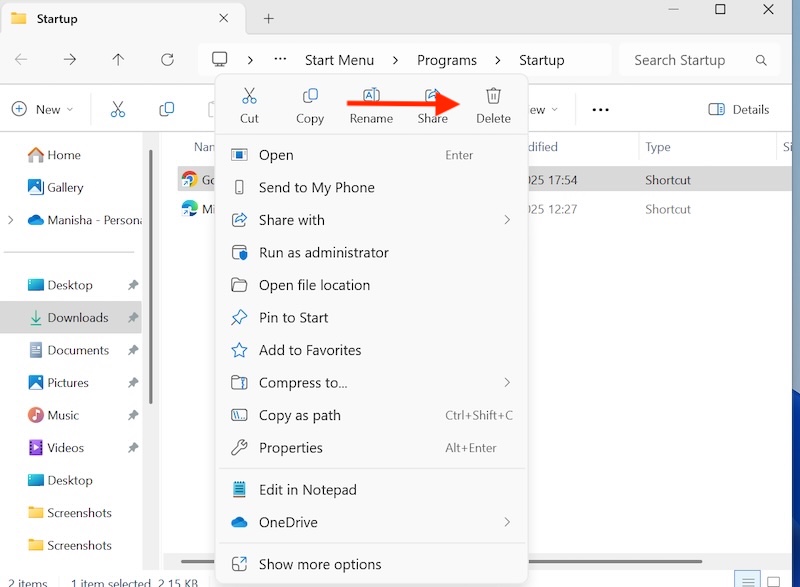Navigate to Programs via the breadcrumb
The height and width of the screenshot is (587, 800).
point(447,60)
